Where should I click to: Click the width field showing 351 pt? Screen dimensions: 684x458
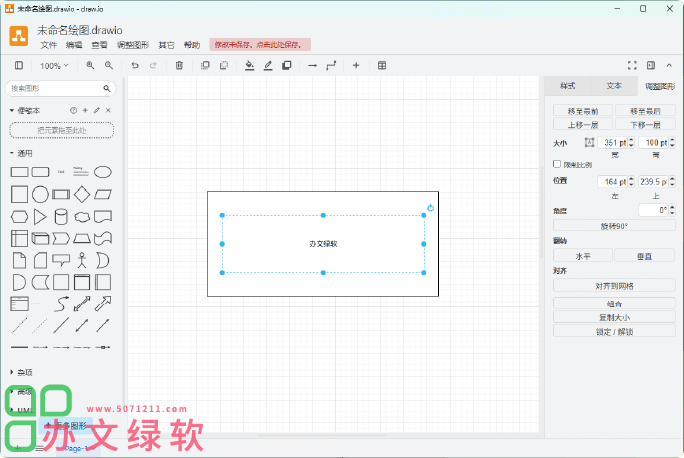613,143
